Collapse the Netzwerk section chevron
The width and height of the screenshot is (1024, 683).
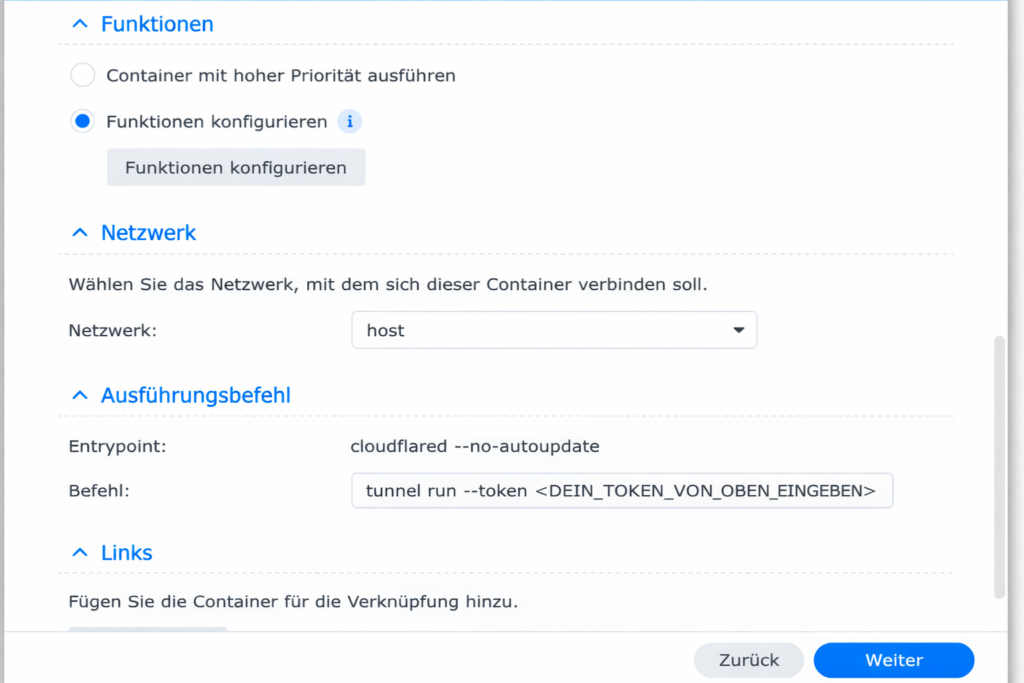[80, 233]
